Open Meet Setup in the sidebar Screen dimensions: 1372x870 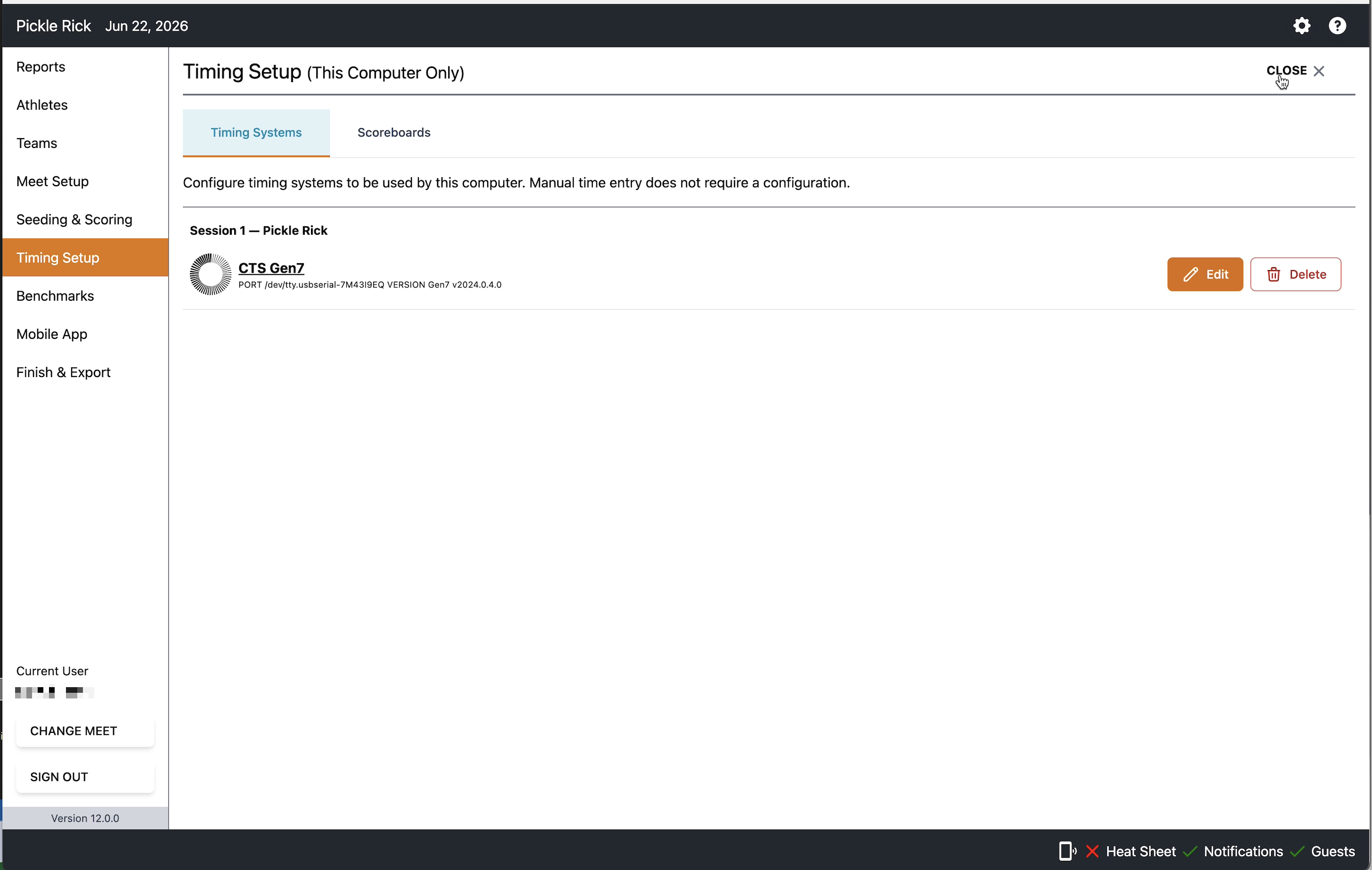(x=85, y=181)
